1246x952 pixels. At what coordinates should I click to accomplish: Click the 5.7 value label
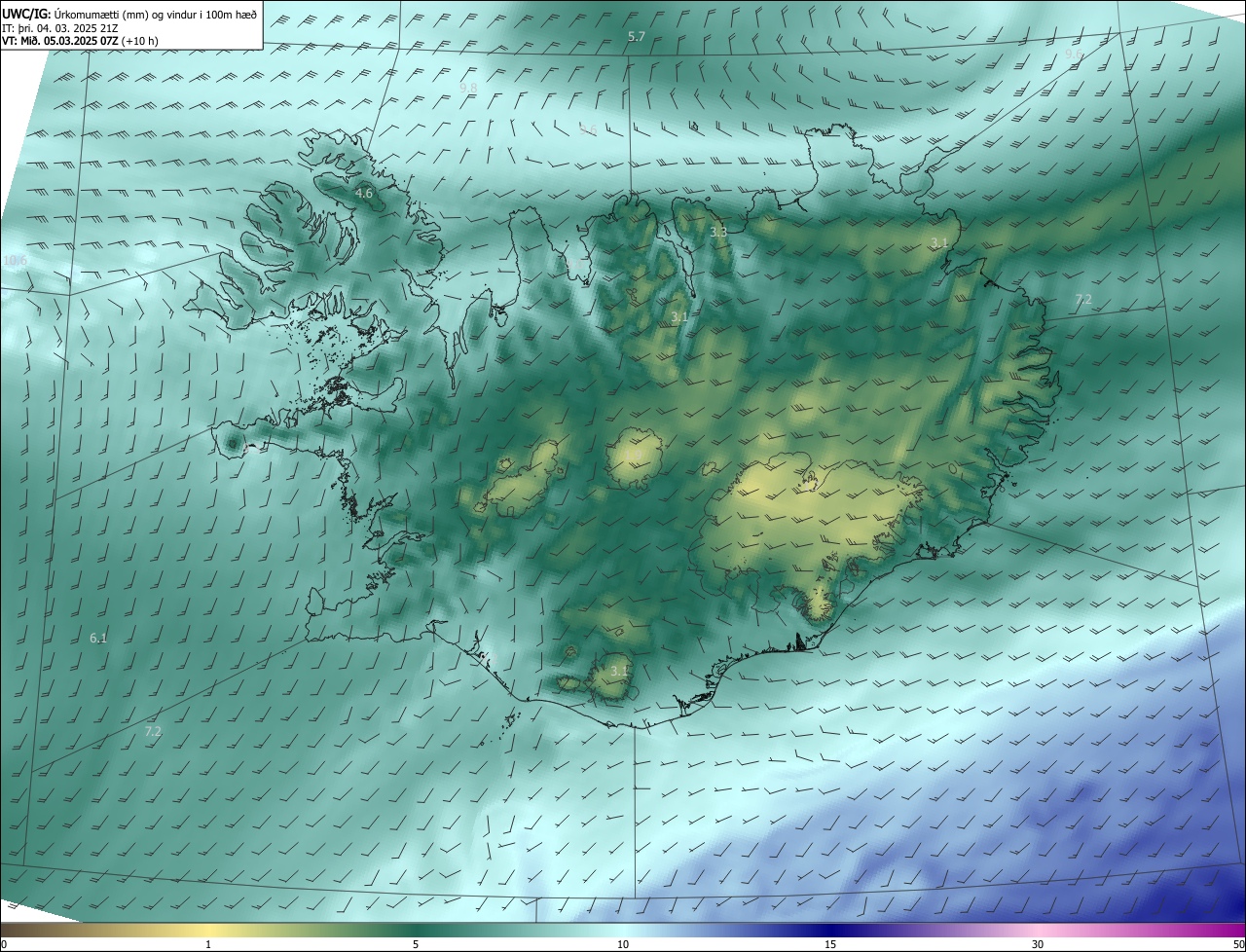[637, 36]
